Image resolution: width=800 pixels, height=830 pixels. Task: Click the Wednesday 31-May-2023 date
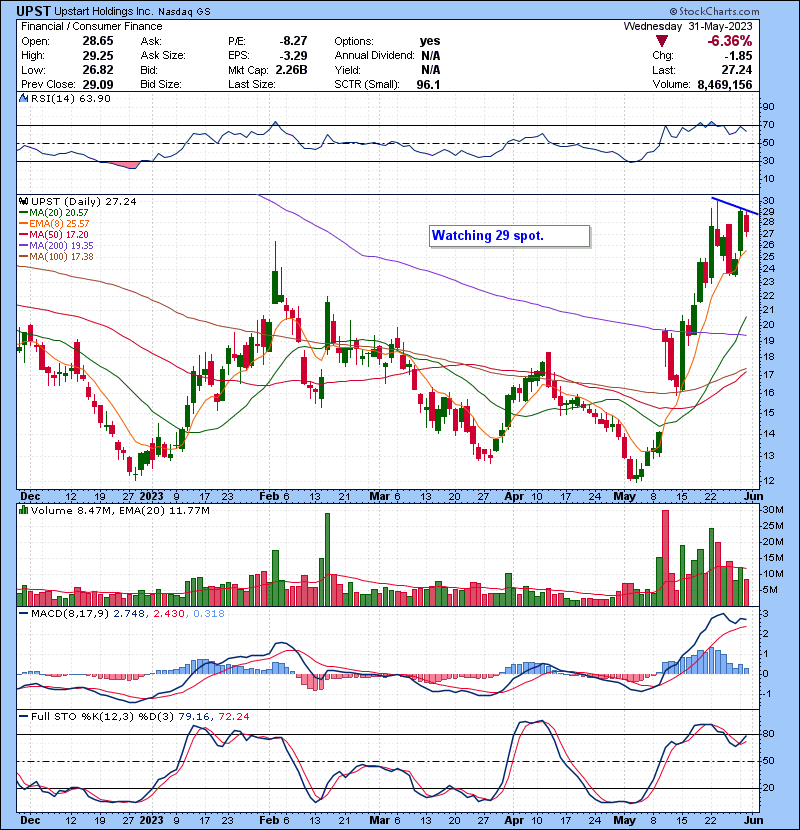click(687, 26)
